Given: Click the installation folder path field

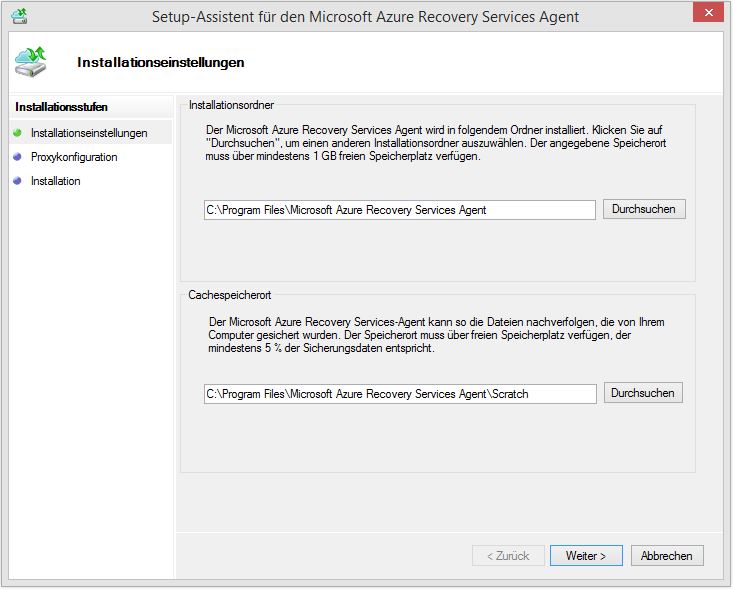Looking at the screenshot, I should 400,210.
